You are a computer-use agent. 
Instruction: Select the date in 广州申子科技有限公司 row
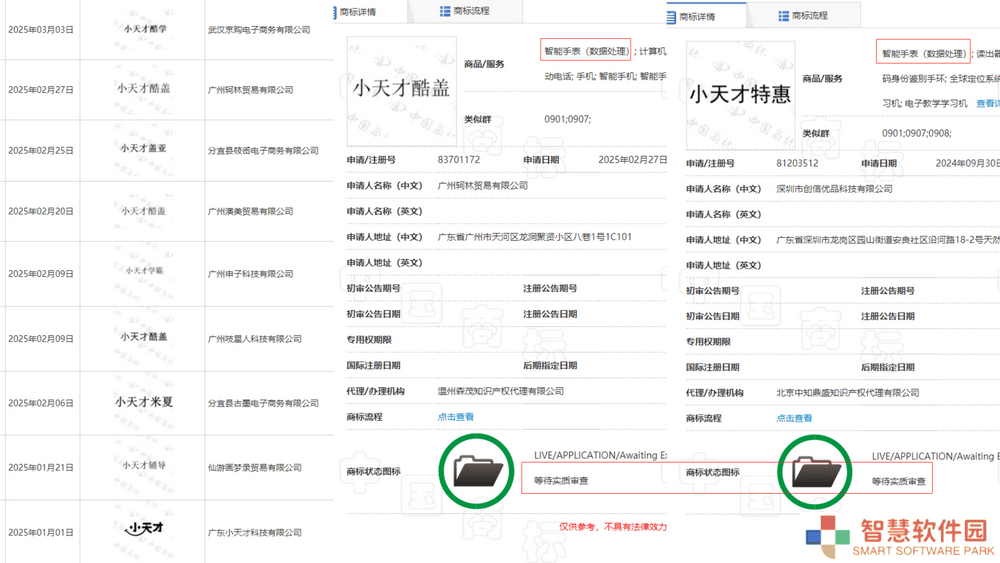tap(41, 274)
